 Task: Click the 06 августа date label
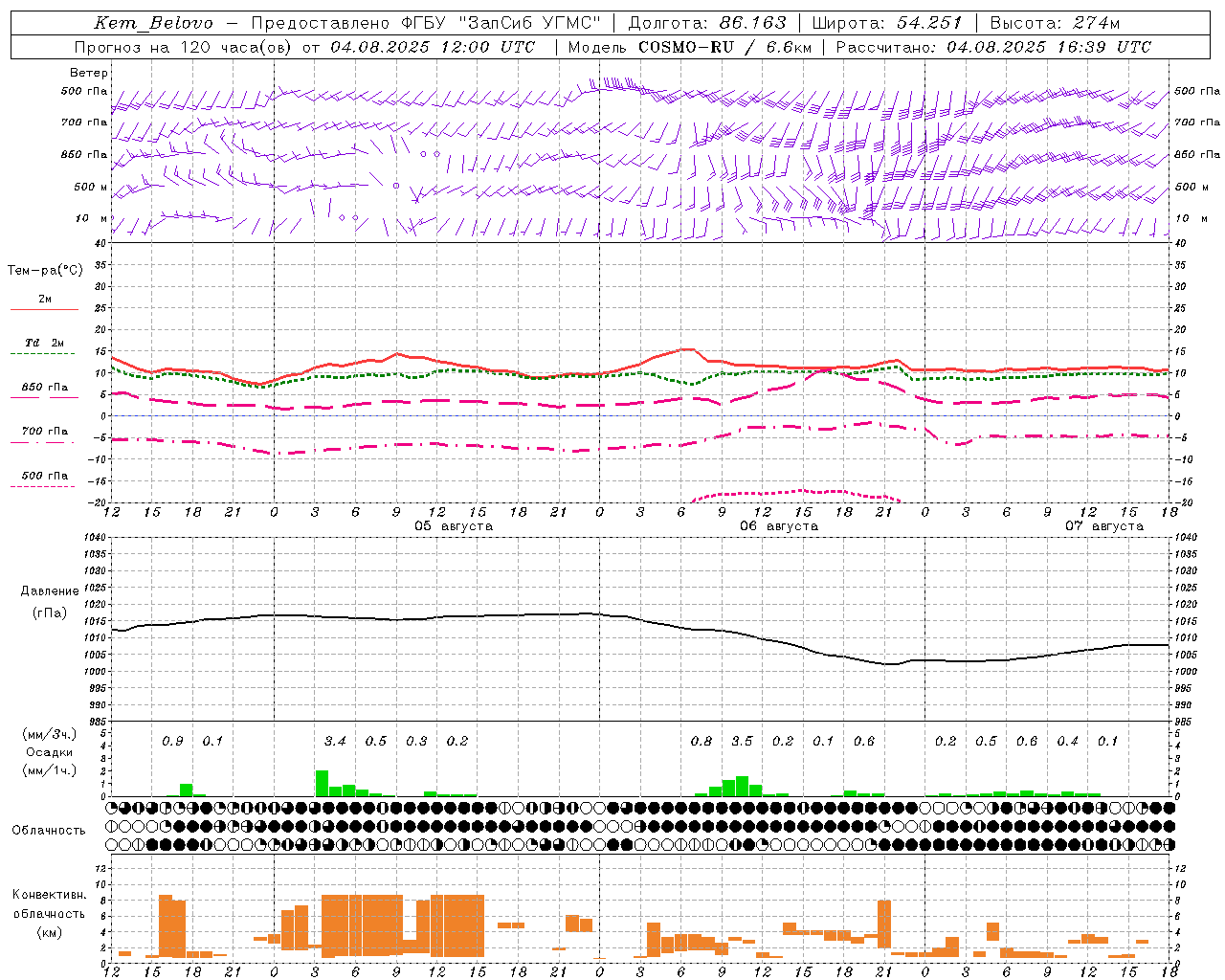pos(778,526)
